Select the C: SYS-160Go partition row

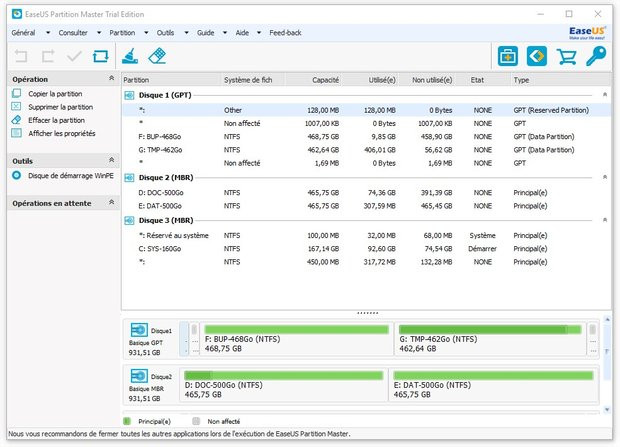(366, 249)
